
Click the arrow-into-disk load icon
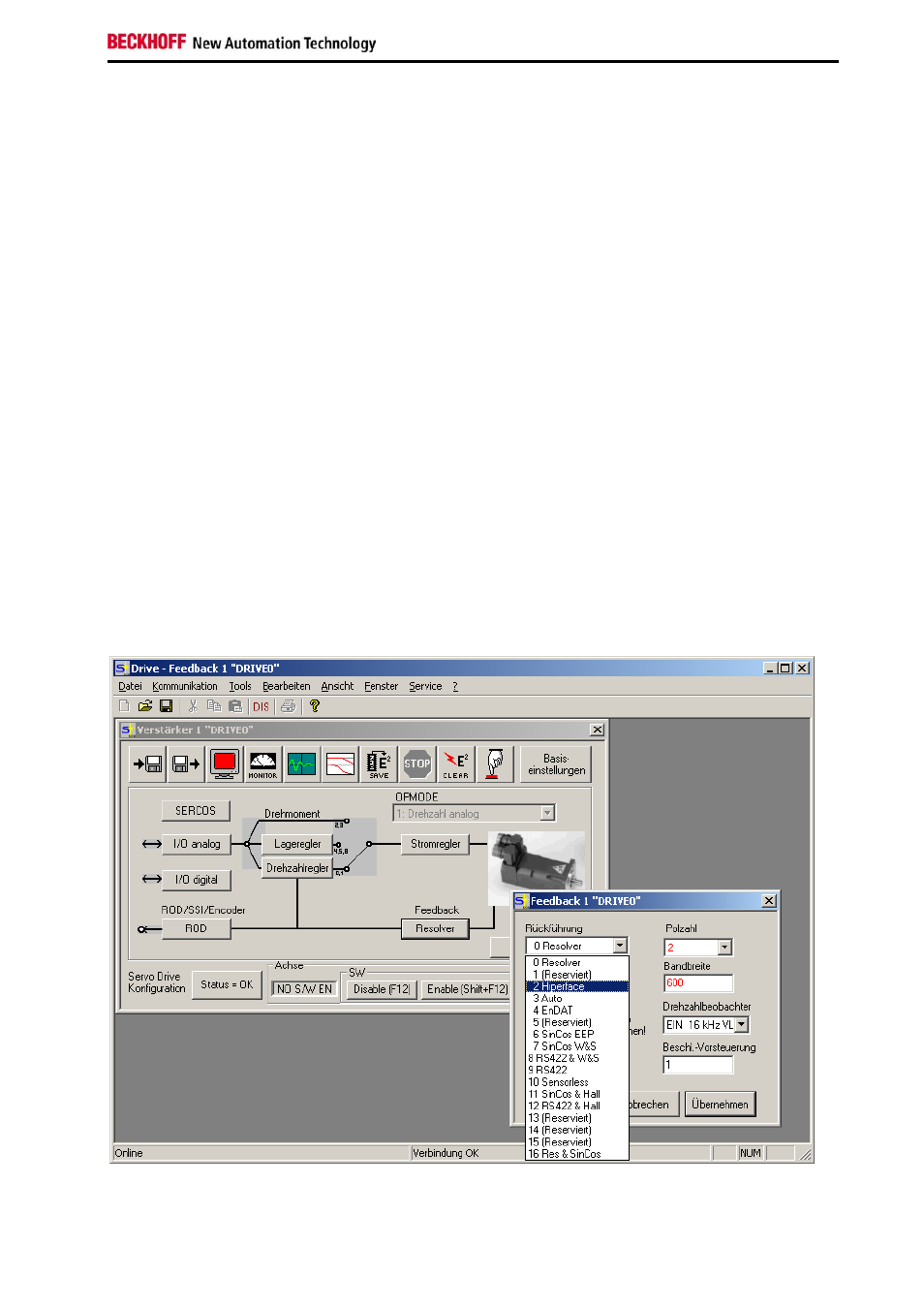147,764
